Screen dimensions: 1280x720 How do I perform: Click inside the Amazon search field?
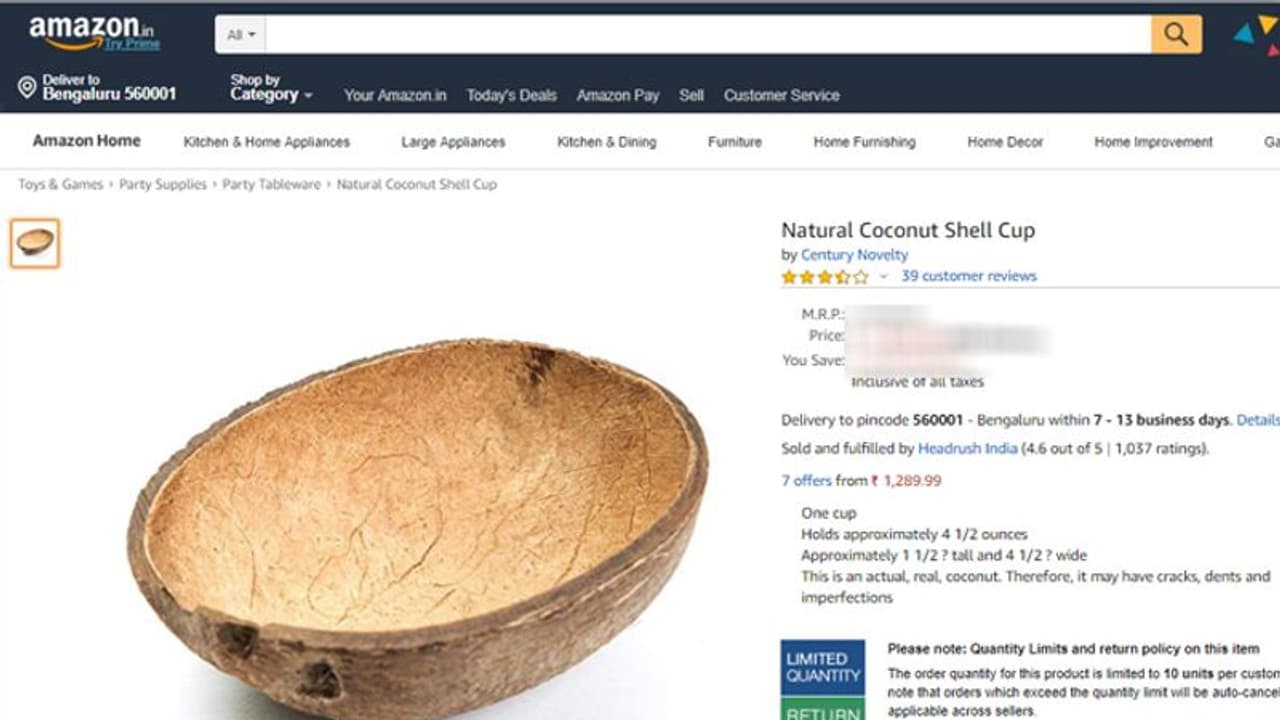(x=708, y=35)
